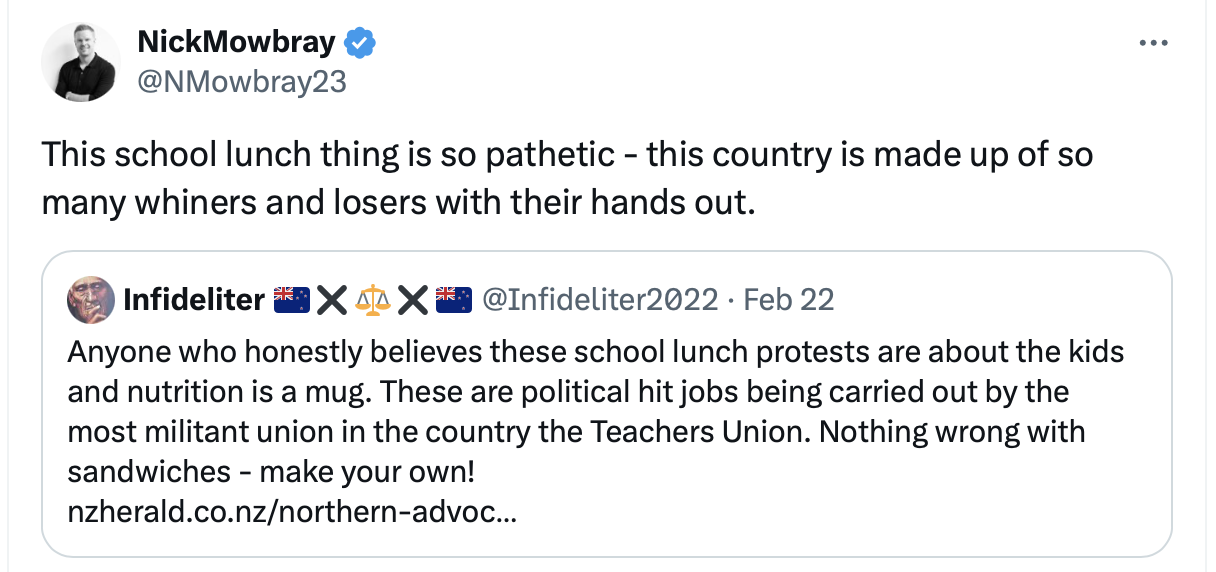
Task: Click the second New Zealand flag emoji
Action: point(453,299)
